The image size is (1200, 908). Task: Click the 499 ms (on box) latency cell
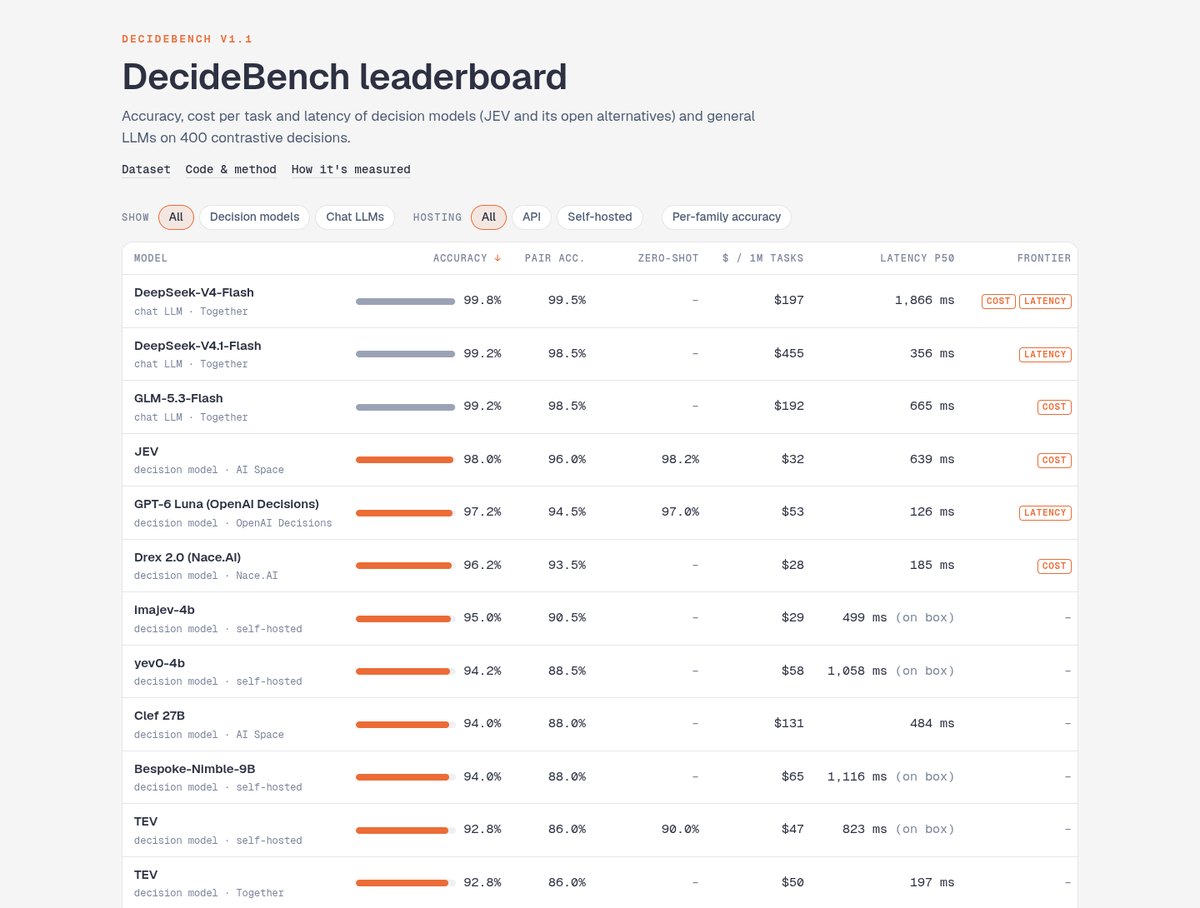click(898, 618)
